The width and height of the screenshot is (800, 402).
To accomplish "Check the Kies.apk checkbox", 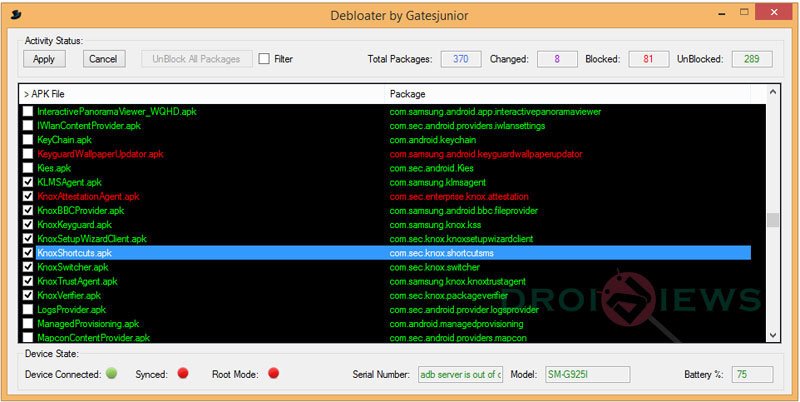I will (x=28, y=168).
